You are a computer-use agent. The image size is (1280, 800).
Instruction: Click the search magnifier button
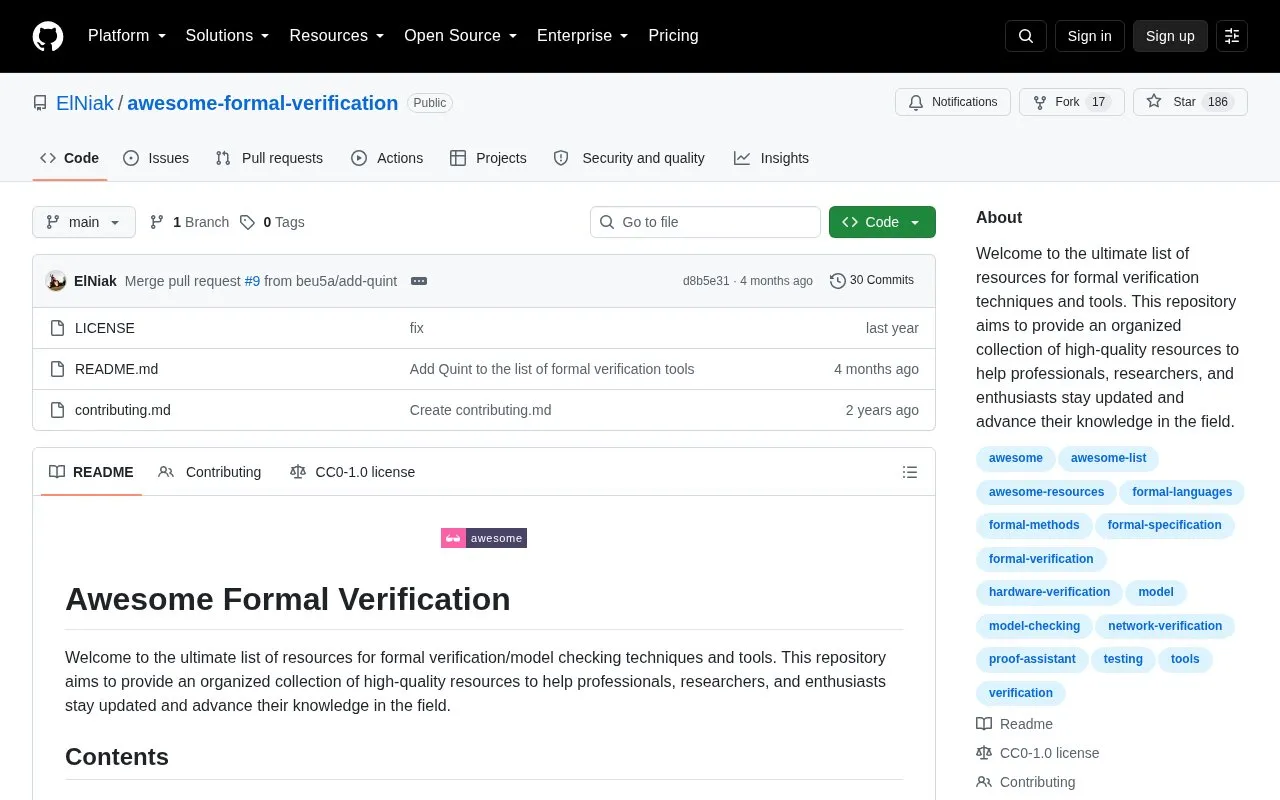[x=1026, y=36]
